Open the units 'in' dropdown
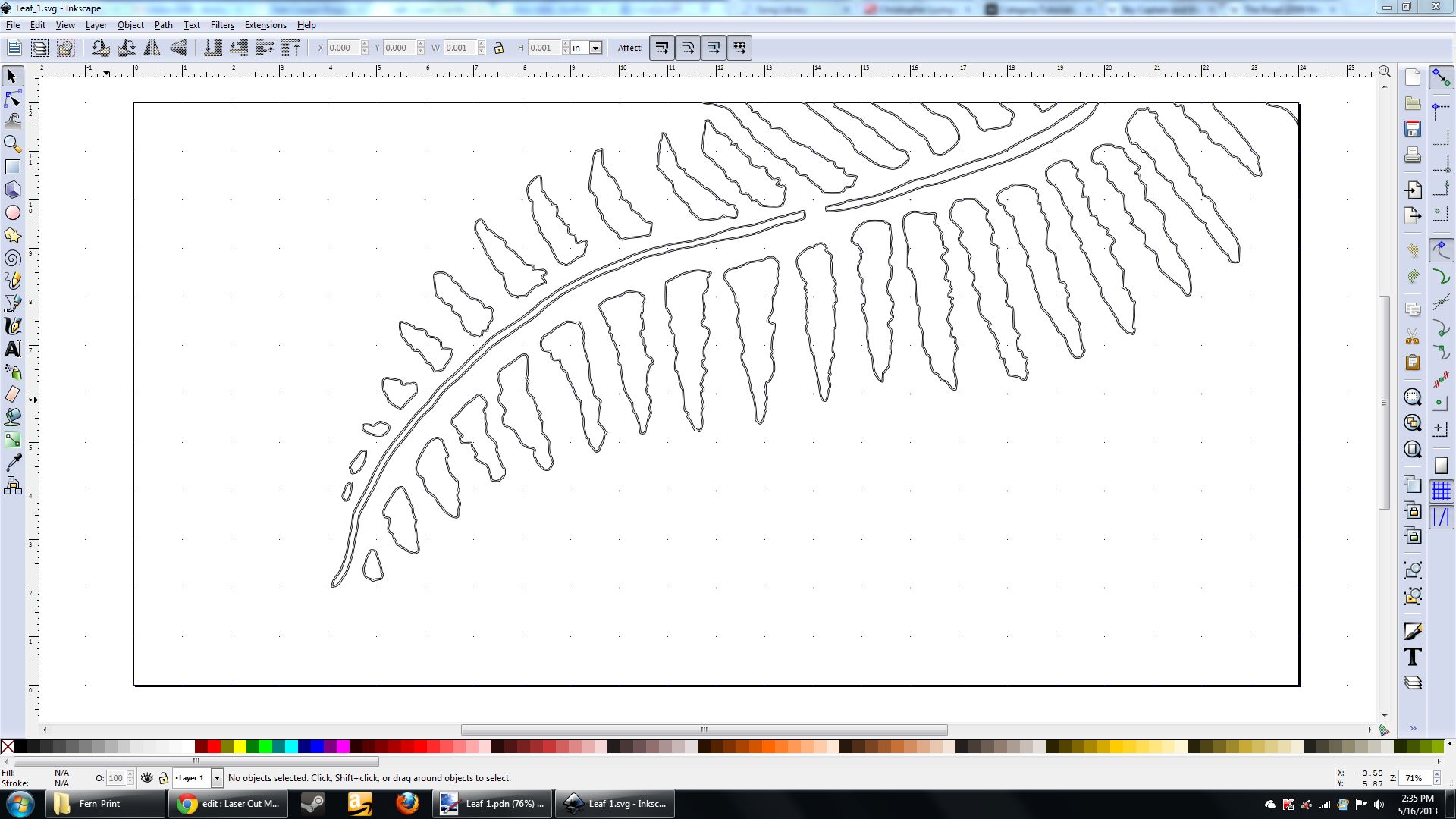 tap(596, 48)
